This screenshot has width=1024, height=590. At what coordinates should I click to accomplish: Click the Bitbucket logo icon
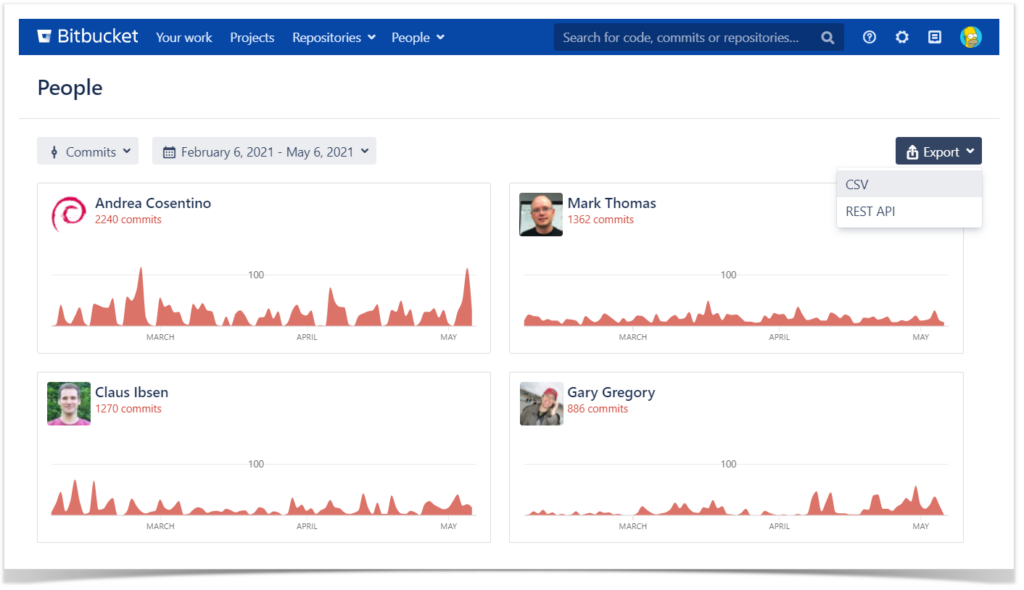[44, 36]
